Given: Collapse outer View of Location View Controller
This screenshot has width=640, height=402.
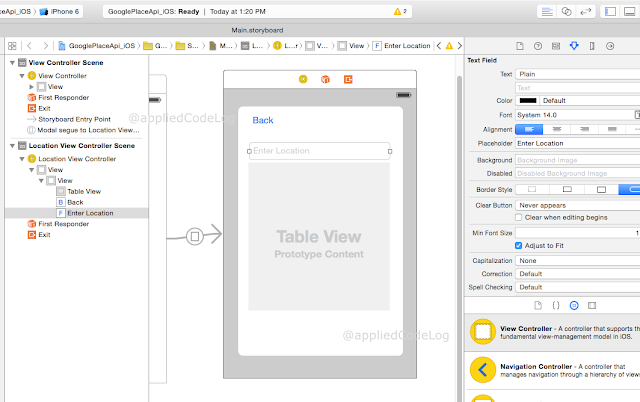Looking at the screenshot, I should coord(31,170).
